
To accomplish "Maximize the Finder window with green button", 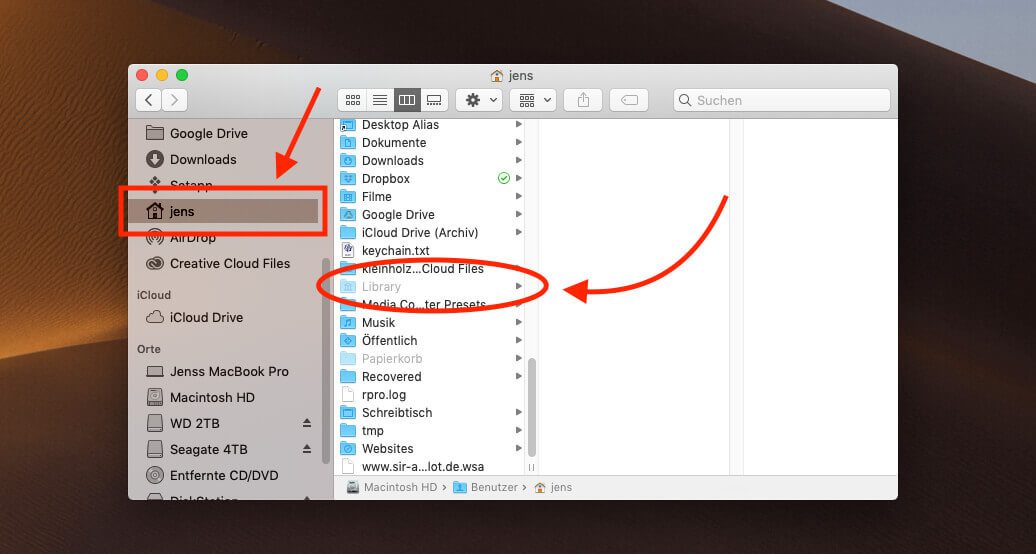I will (182, 75).
